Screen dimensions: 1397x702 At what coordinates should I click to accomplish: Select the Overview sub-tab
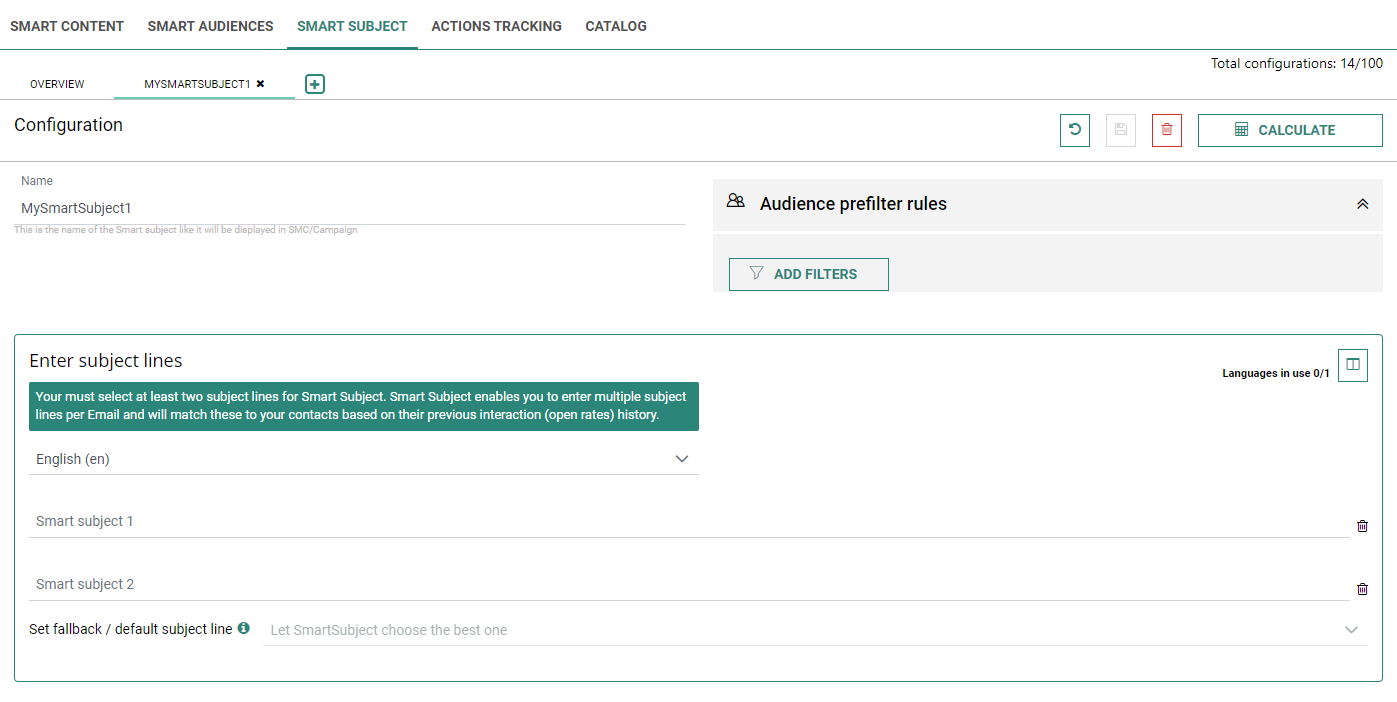tap(57, 84)
